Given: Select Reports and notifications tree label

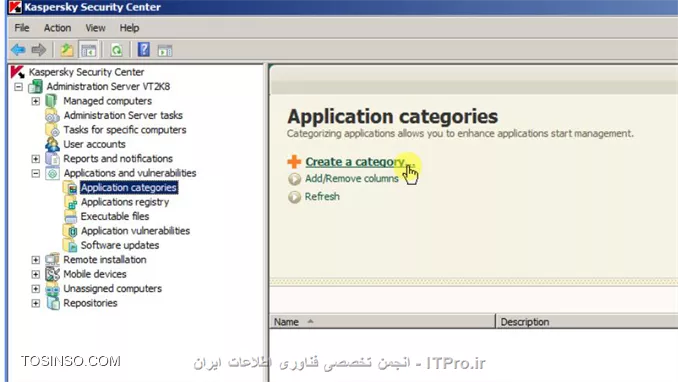Looking at the screenshot, I should (x=118, y=159).
